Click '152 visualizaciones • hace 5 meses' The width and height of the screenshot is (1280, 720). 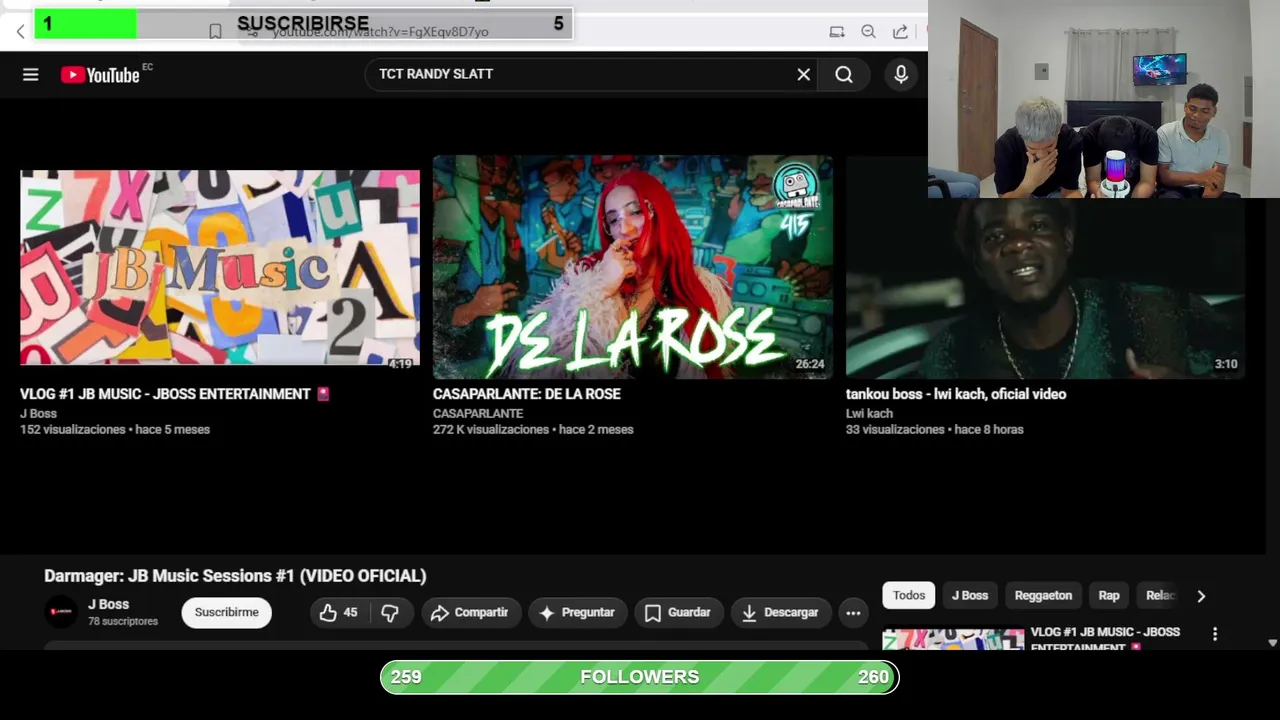115,429
